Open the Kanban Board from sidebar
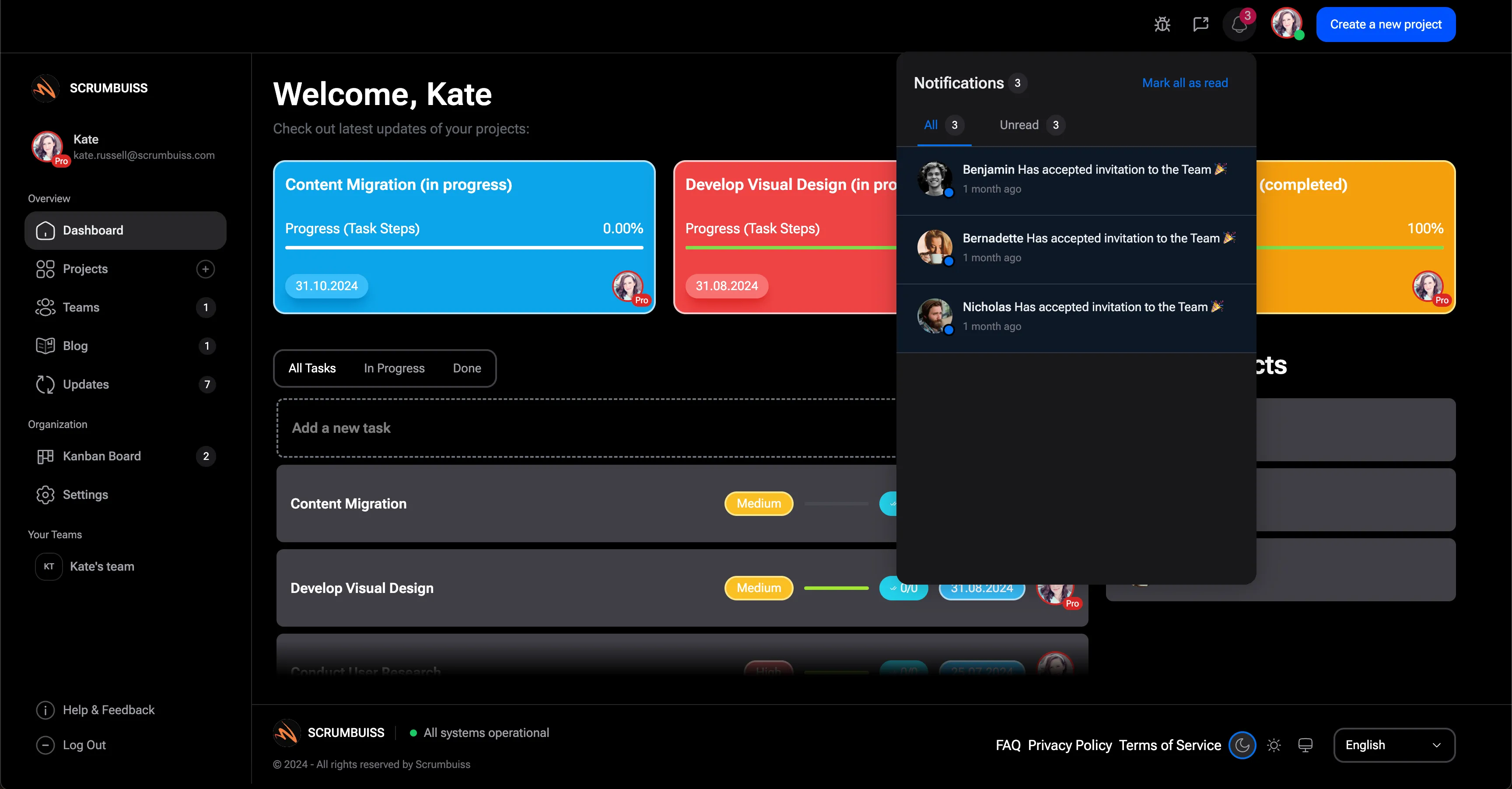This screenshot has height=789, width=1512. pyautogui.click(x=46, y=456)
